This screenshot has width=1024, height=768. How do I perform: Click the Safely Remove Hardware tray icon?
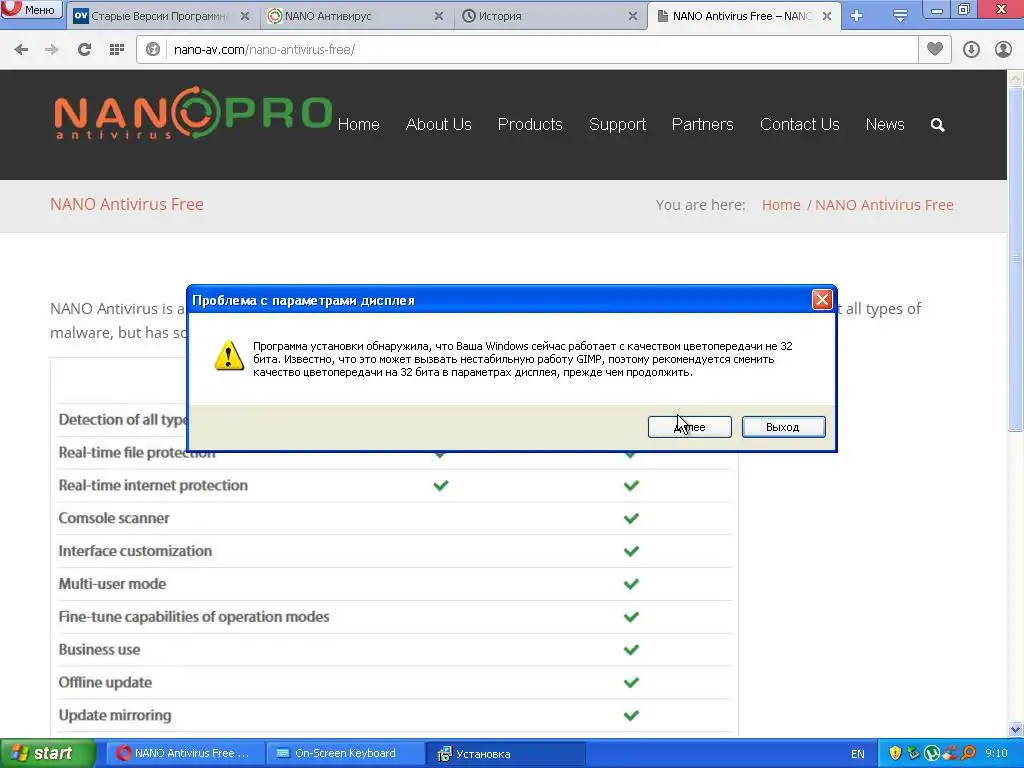(x=913, y=754)
